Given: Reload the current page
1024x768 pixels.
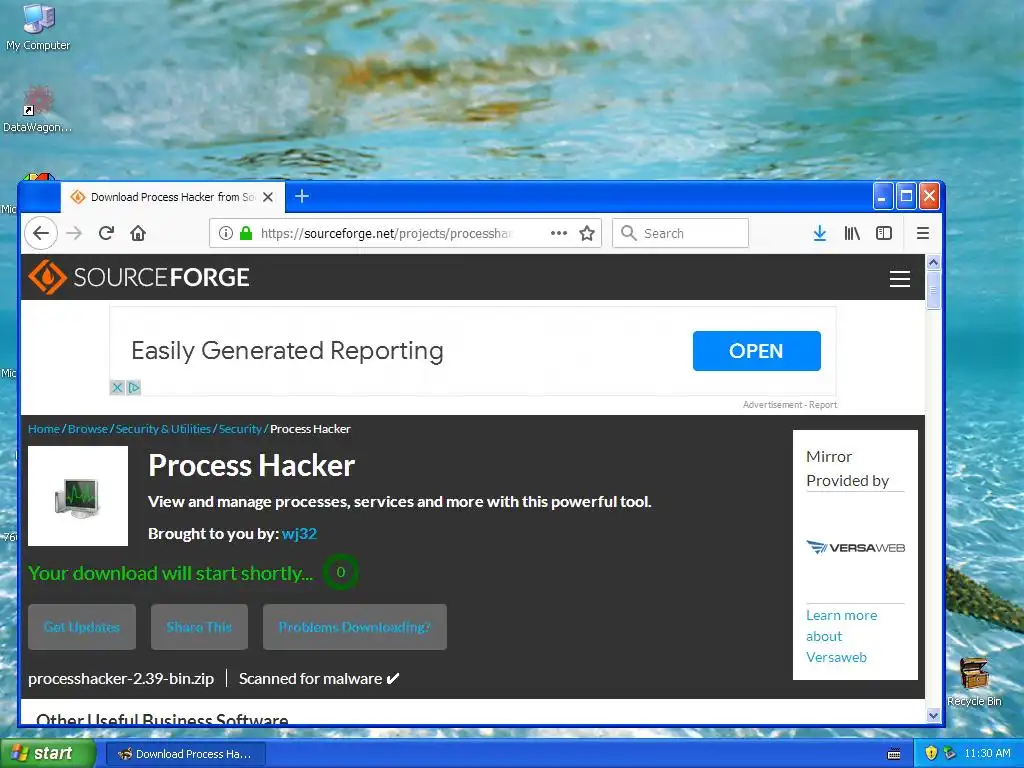Looking at the screenshot, I should [x=106, y=233].
